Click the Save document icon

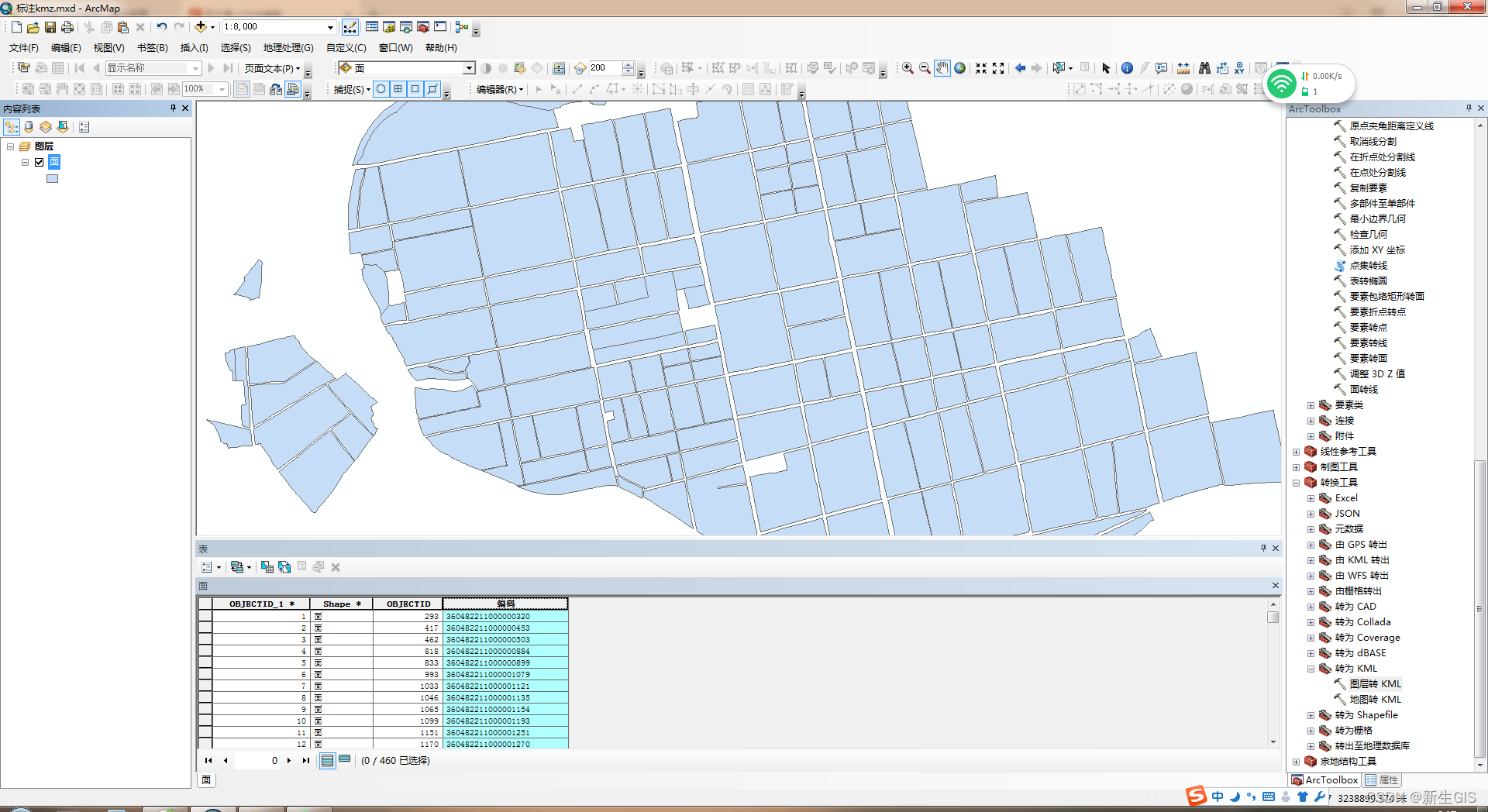point(50,27)
